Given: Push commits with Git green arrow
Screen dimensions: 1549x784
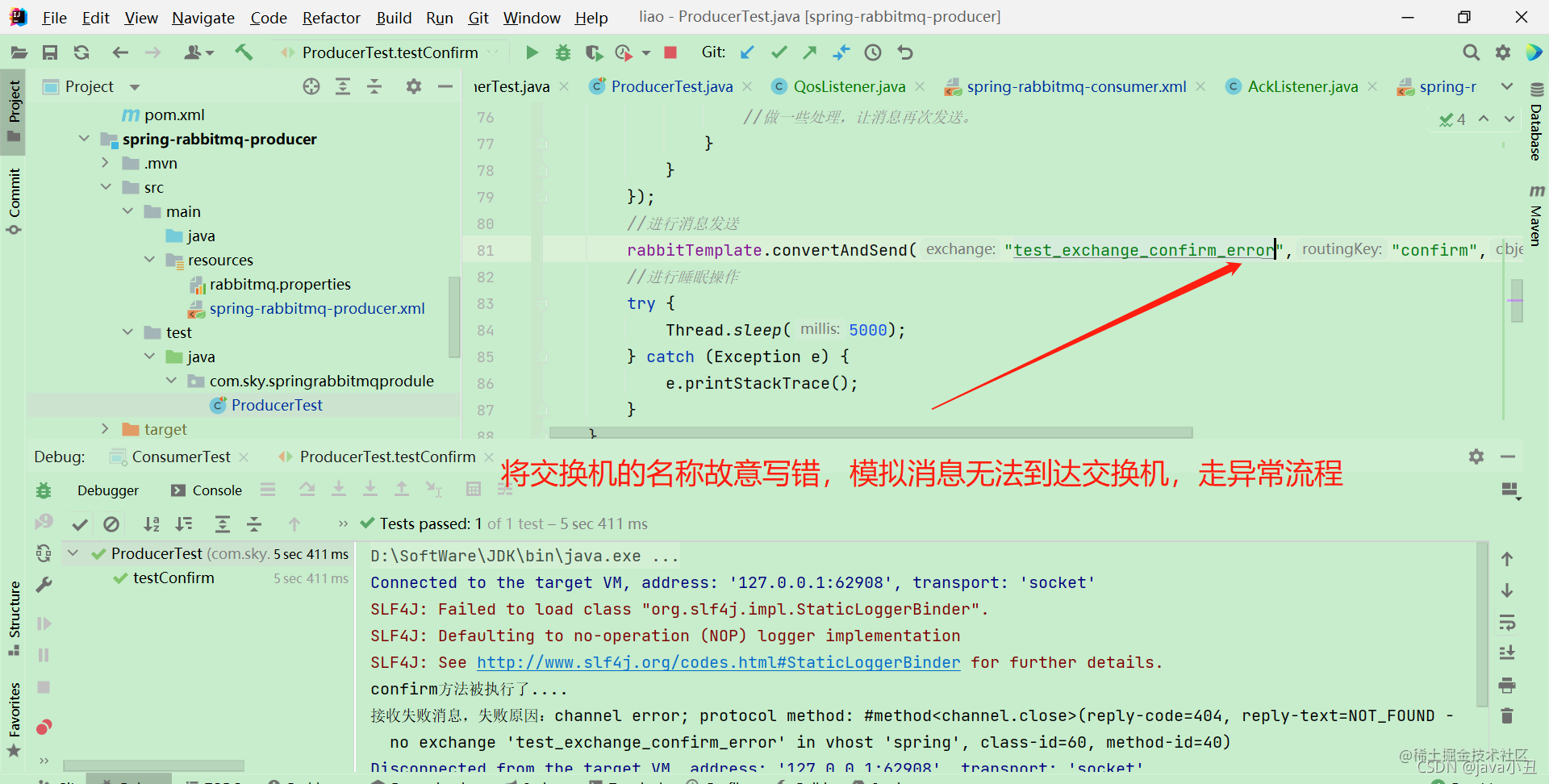Looking at the screenshot, I should pos(810,52).
